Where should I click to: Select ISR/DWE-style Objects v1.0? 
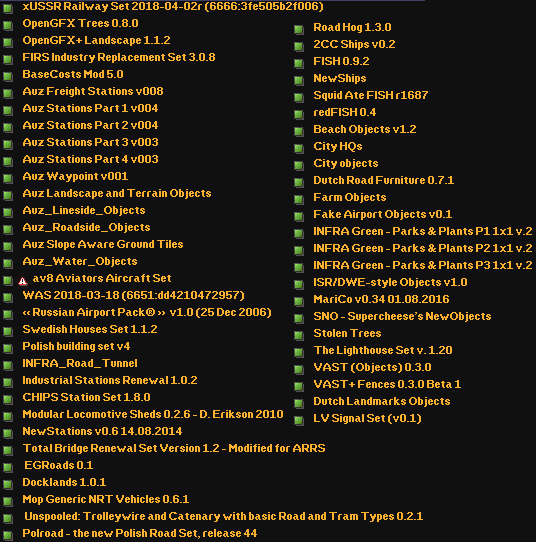tap(390, 282)
